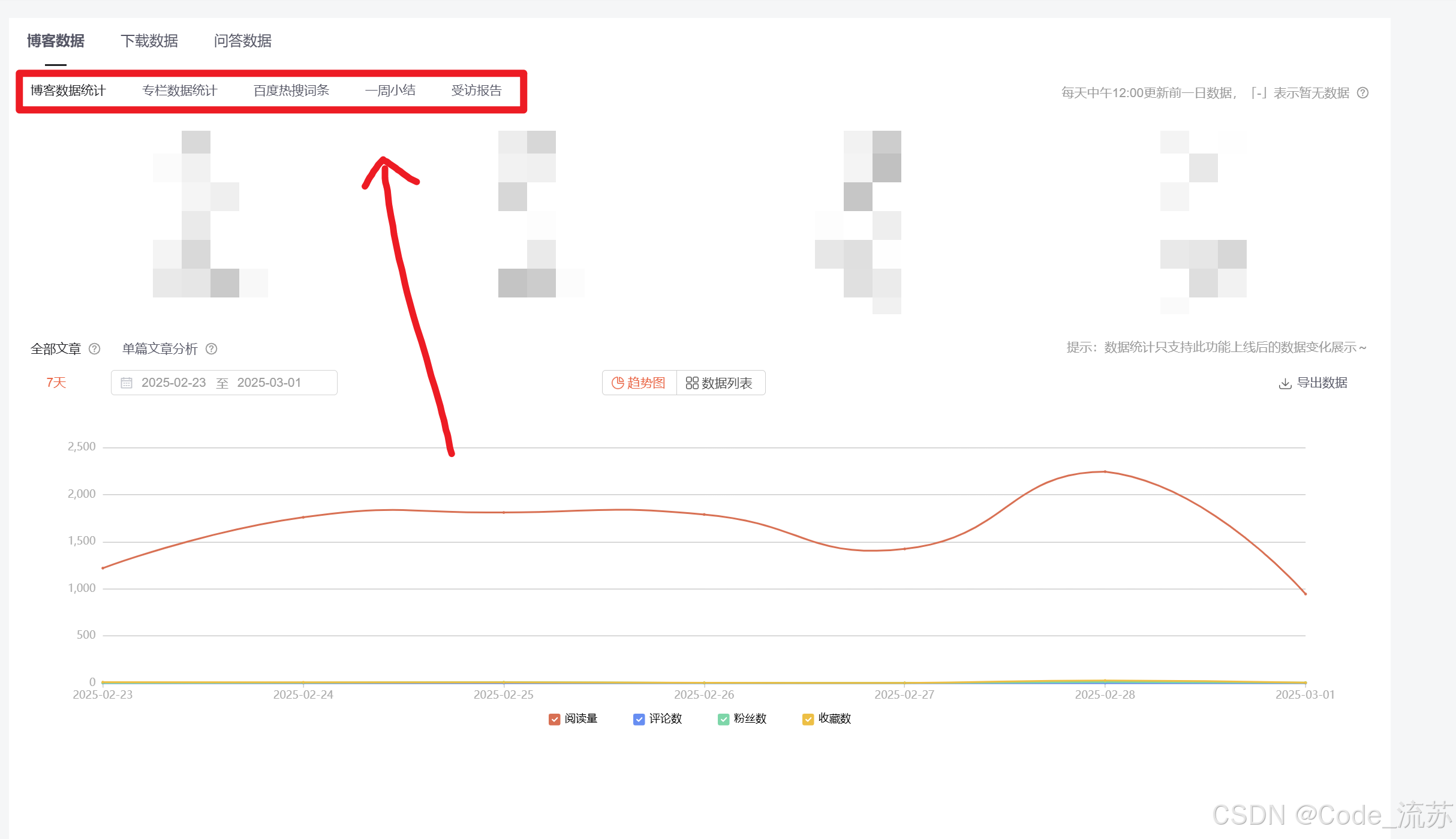Click the 2025-02-28 peak data point

coord(1105,472)
